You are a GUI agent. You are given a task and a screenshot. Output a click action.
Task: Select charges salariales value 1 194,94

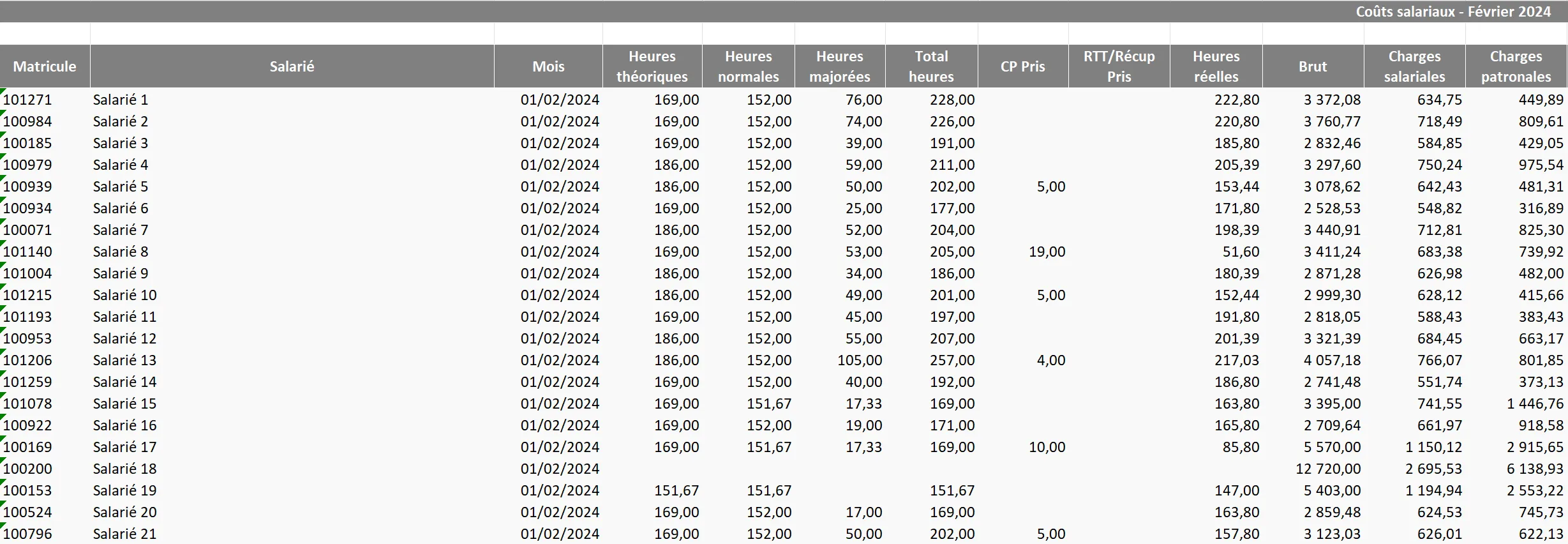pos(1433,490)
